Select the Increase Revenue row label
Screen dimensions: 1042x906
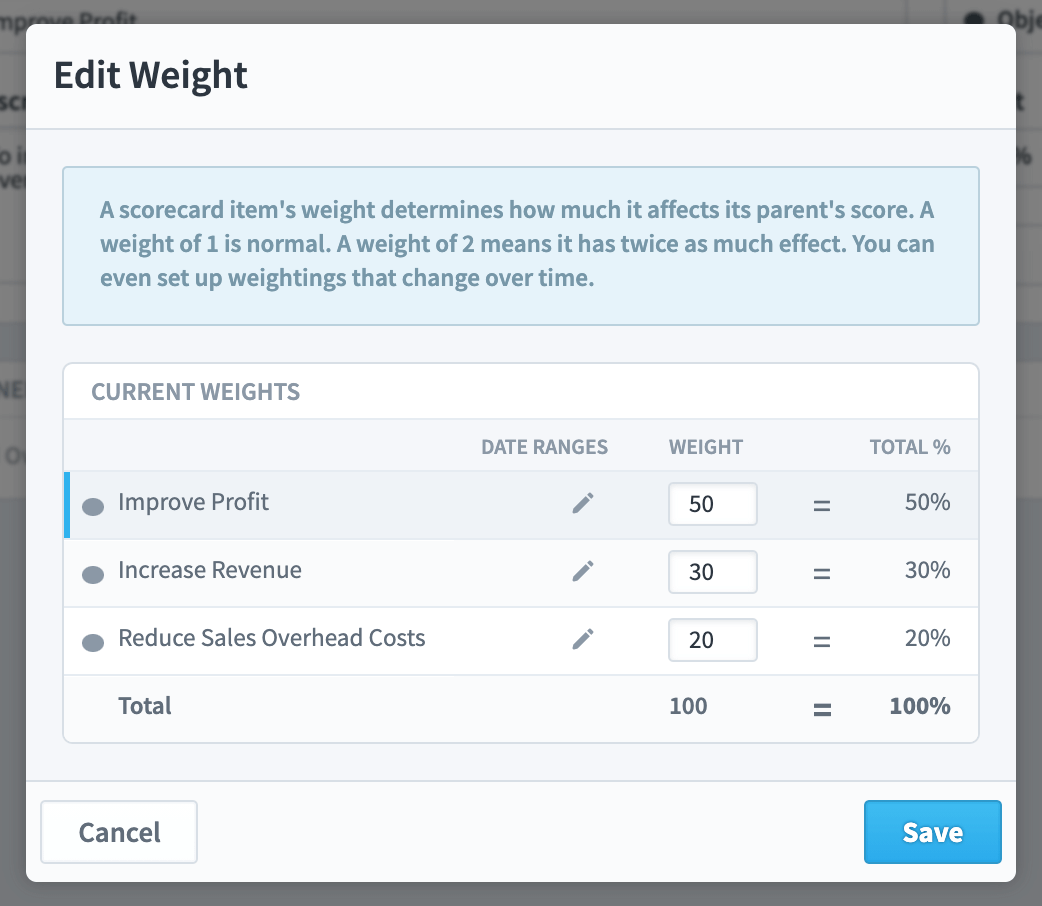point(210,570)
